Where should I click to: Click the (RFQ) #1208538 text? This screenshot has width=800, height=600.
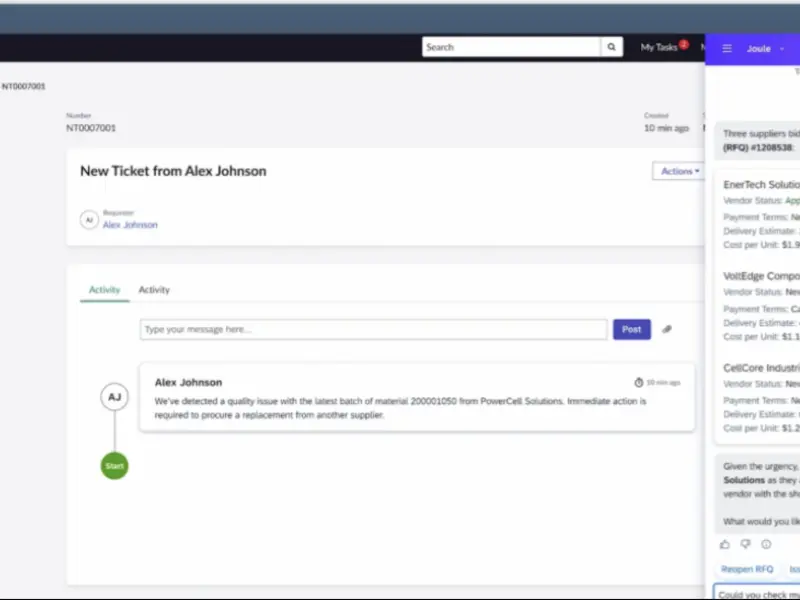[x=758, y=147]
